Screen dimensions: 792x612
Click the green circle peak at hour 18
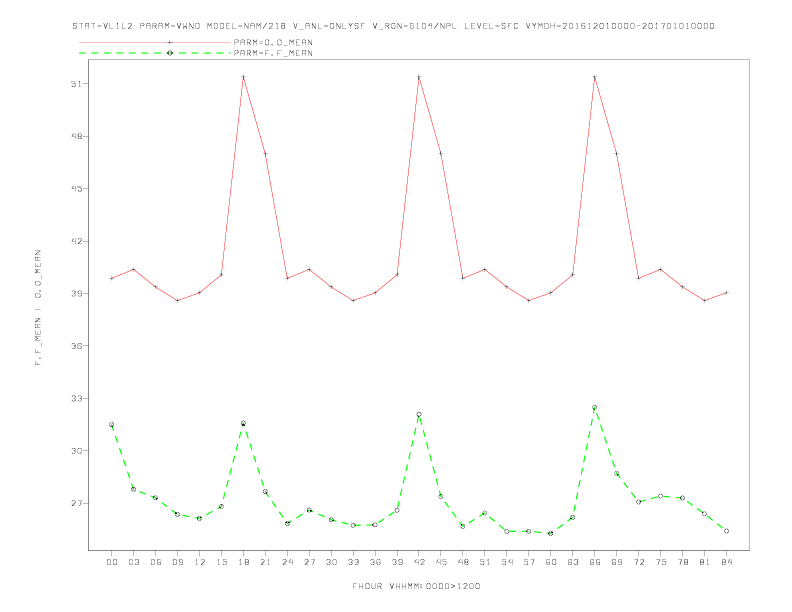coord(243,423)
